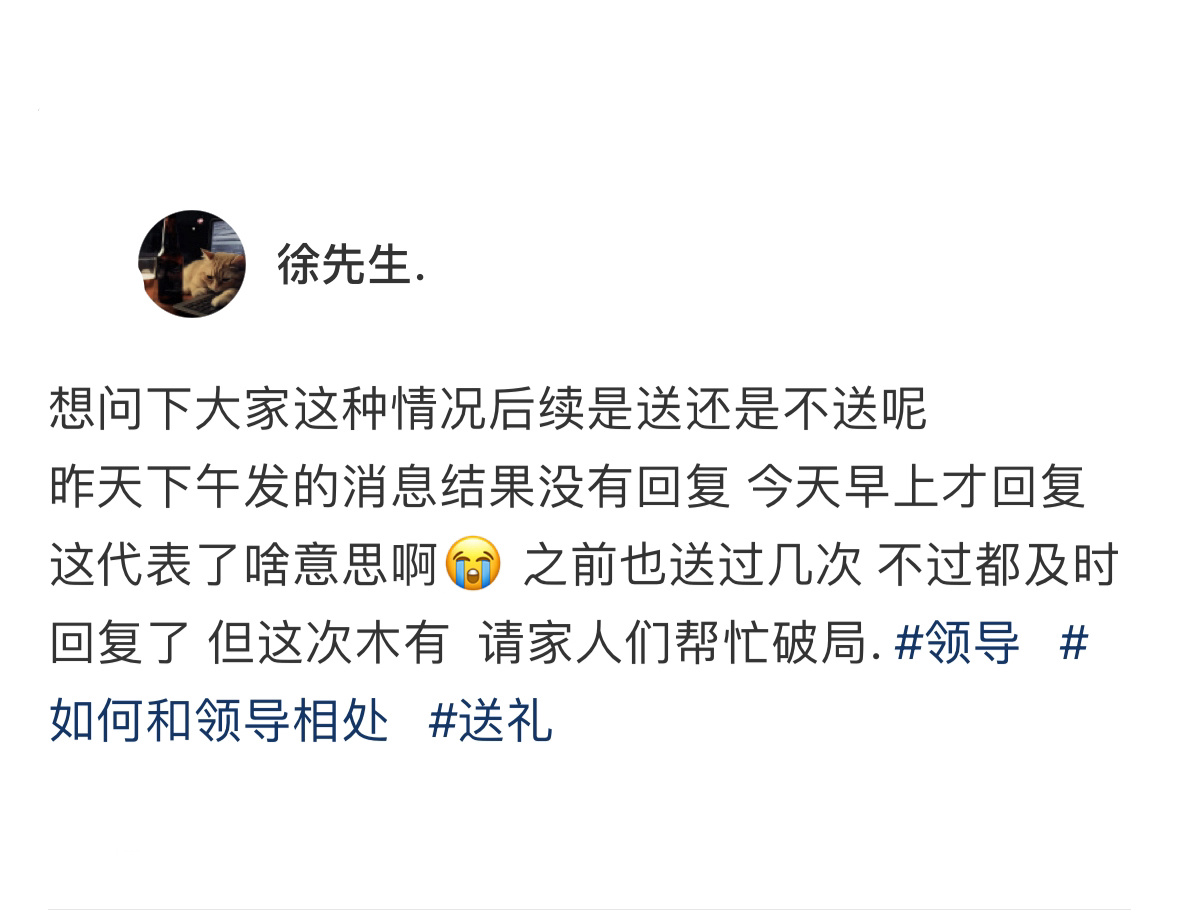Click the text 回复了 starting the fourth line

point(121,643)
